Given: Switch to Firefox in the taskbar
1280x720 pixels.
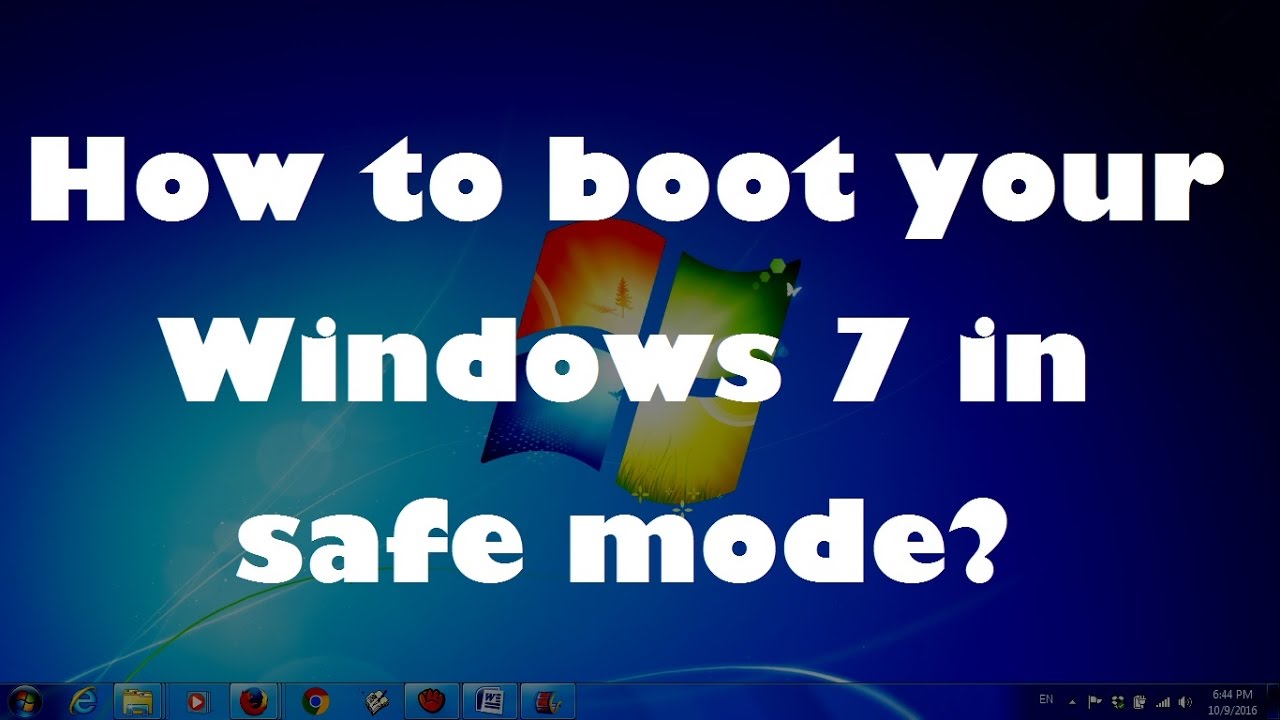Looking at the screenshot, I should 254,701.
